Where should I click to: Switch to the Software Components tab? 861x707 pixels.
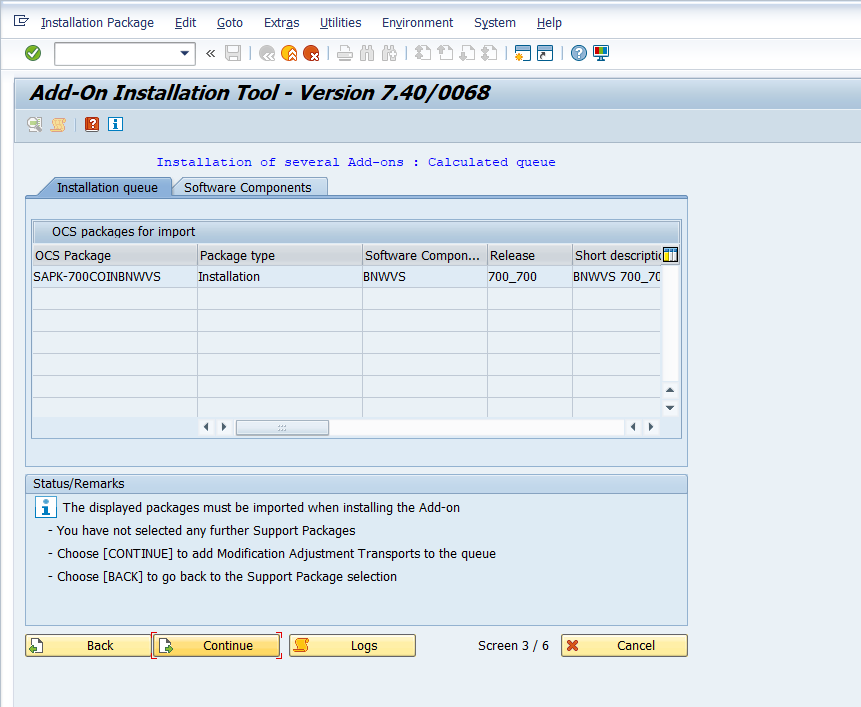pos(248,187)
